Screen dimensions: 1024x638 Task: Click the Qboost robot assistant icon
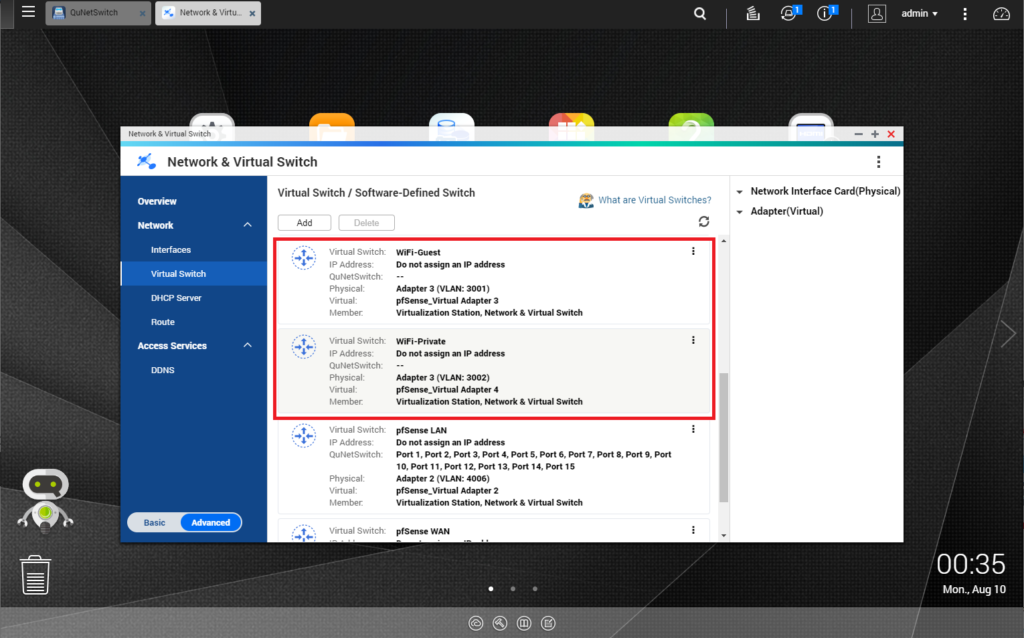45,500
